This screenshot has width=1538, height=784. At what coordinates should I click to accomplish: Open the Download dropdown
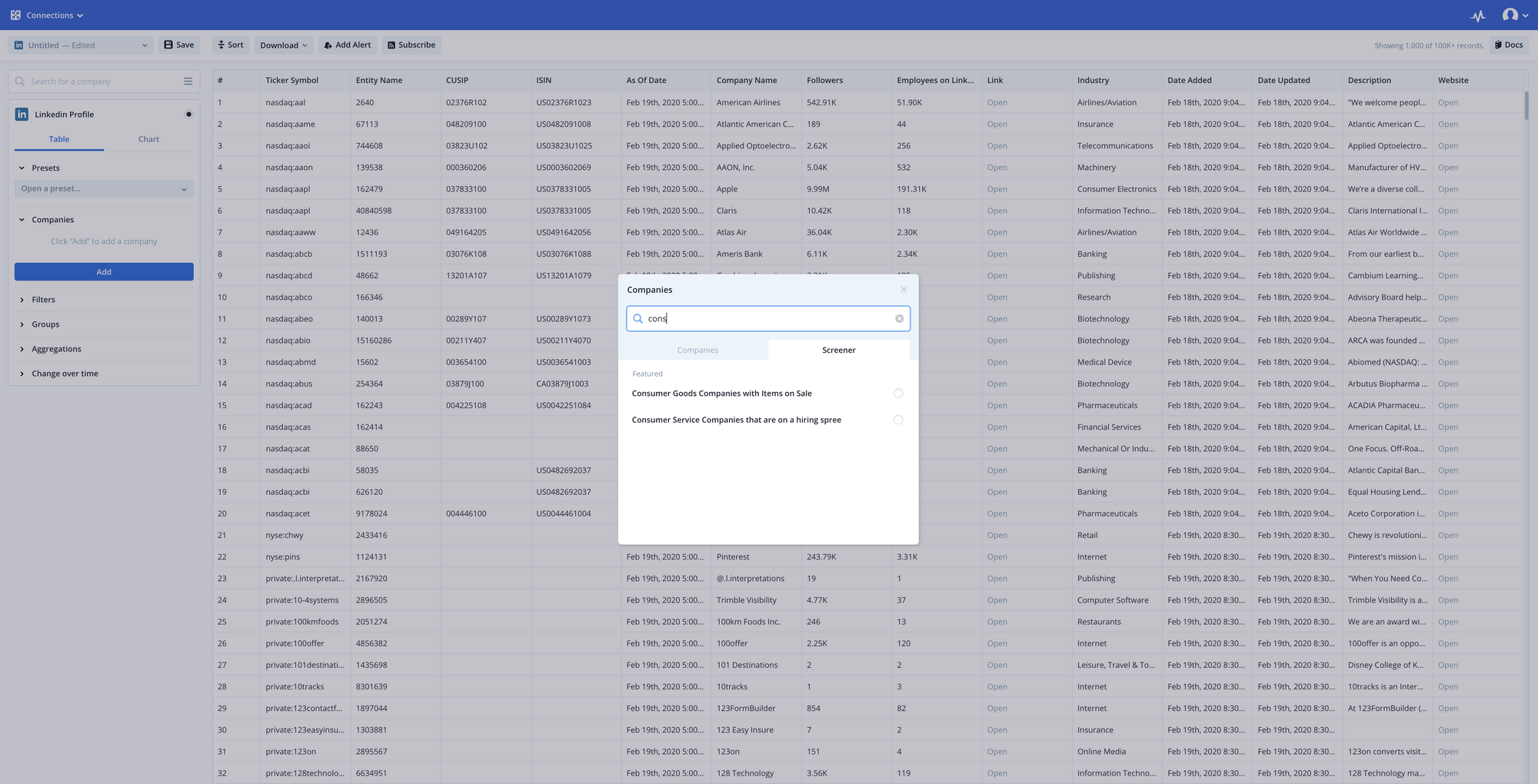coord(284,45)
